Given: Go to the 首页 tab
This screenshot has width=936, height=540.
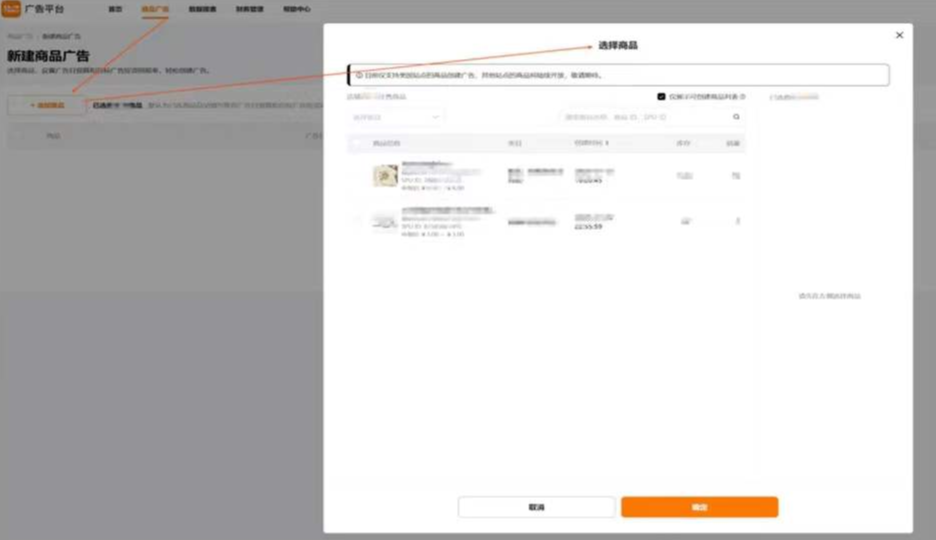Looking at the screenshot, I should tap(115, 9).
